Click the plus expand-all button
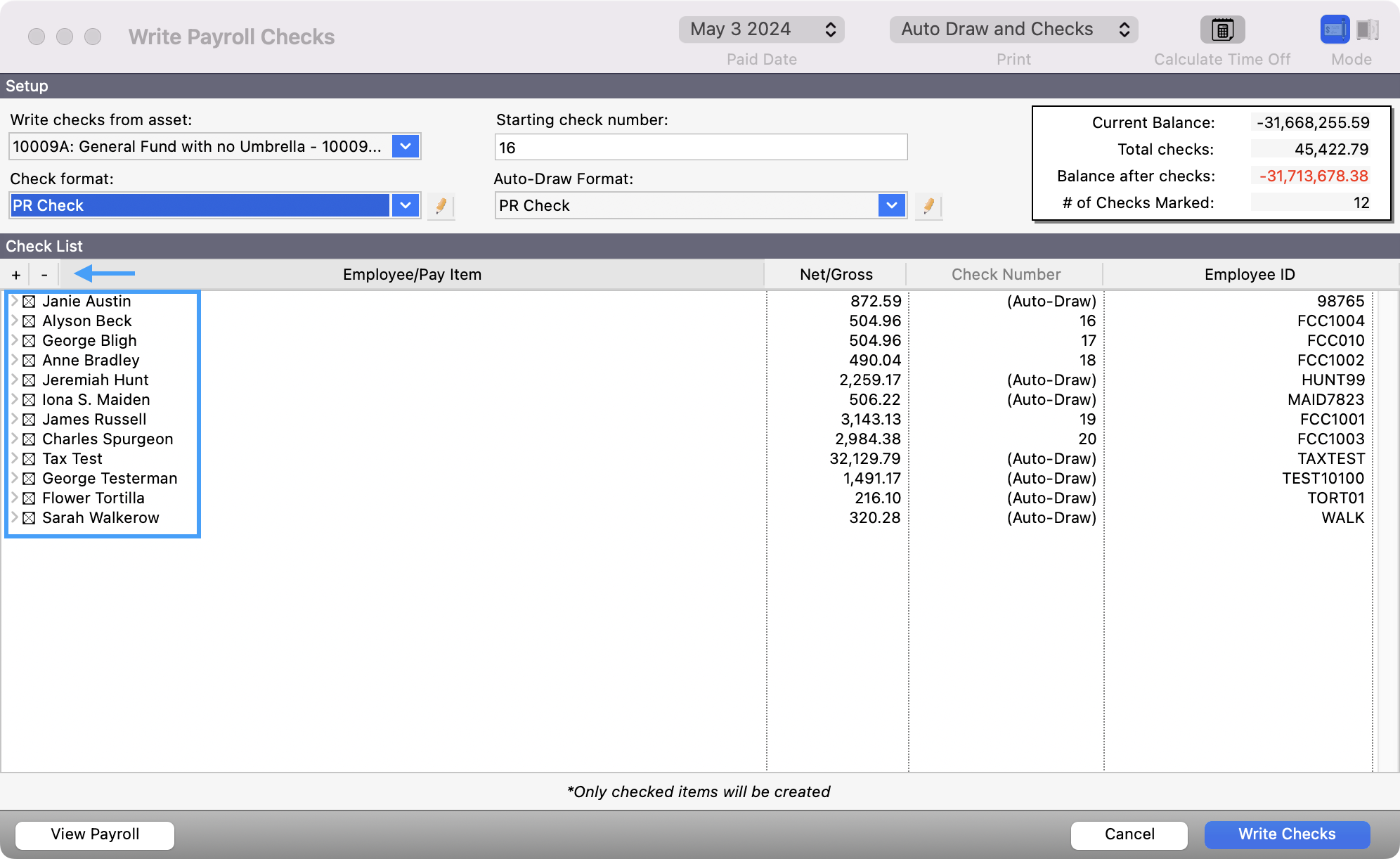This screenshot has width=1400, height=859. coord(16,275)
